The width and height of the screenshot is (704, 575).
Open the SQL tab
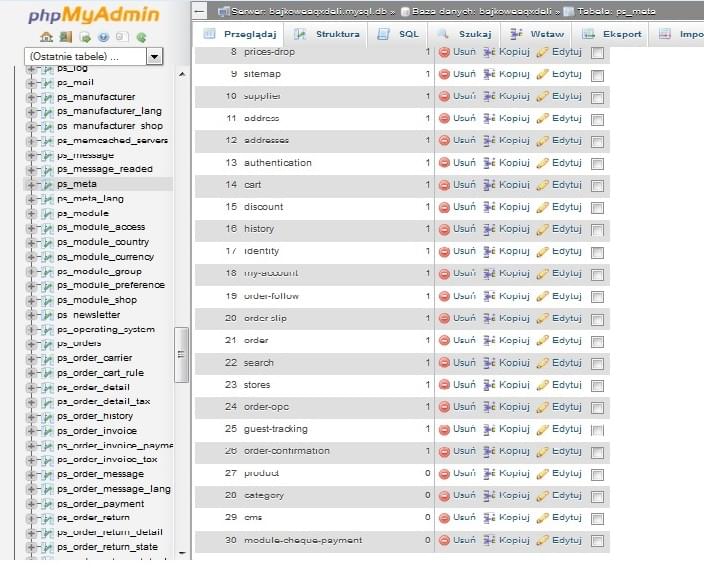tap(399, 34)
